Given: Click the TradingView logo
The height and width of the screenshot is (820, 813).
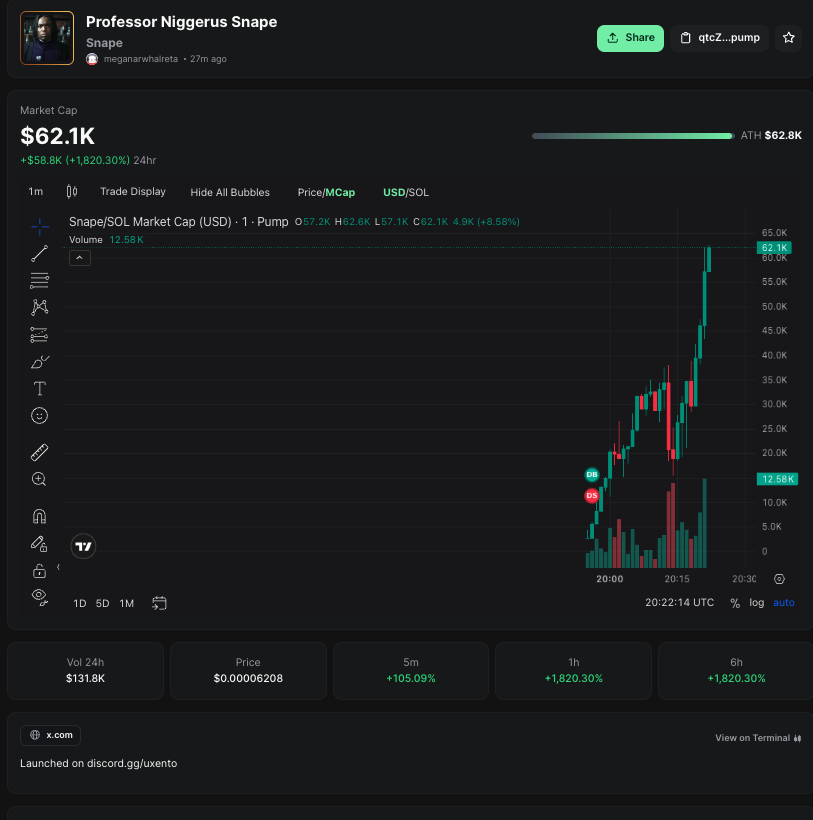Looking at the screenshot, I should tap(83, 546).
